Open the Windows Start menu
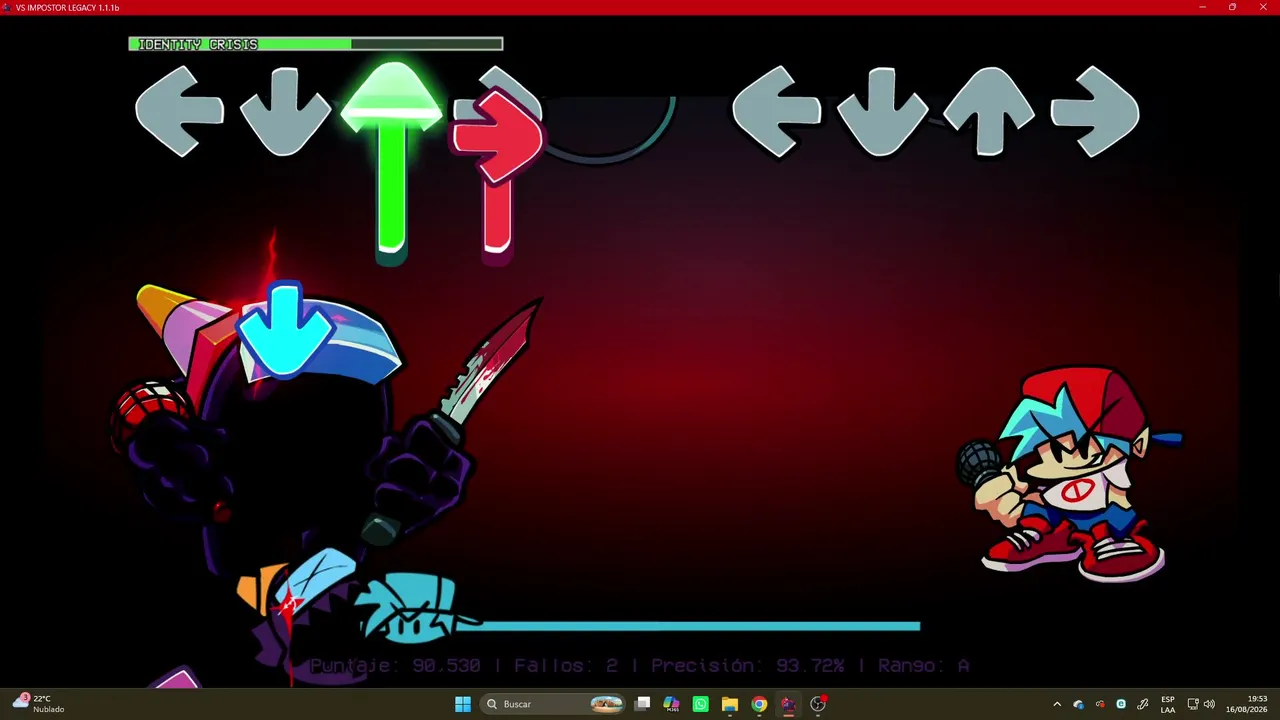This screenshot has width=1280, height=720. (463, 704)
